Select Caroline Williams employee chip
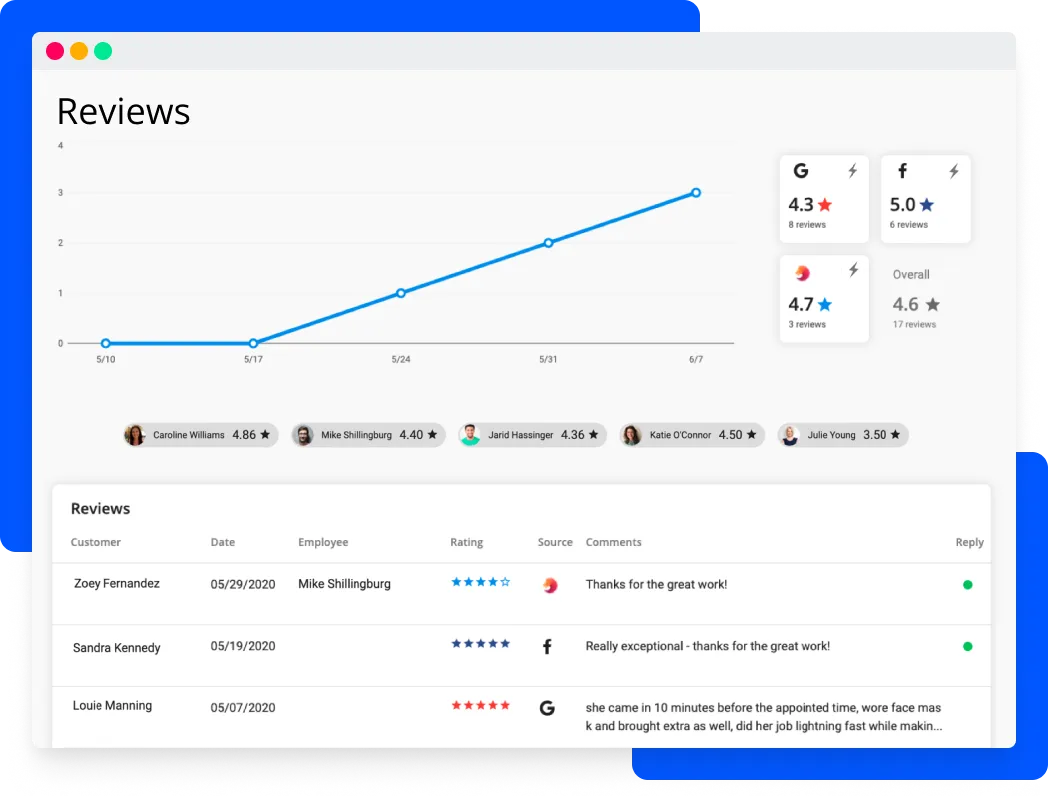Image resolution: width=1048 pixels, height=796 pixels. click(198, 435)
